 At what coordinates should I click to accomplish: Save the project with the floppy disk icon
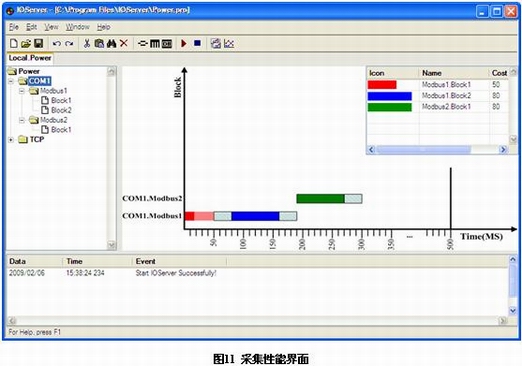click(39, 43)
